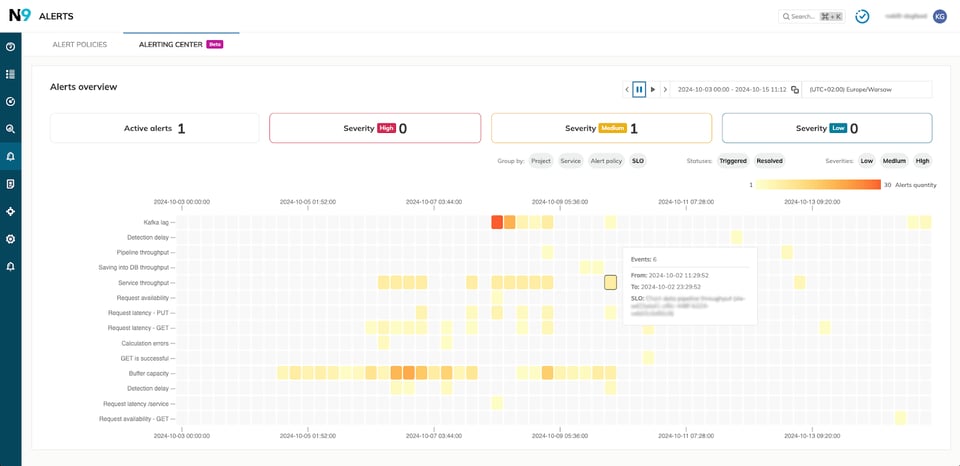Click the Request availability - GET label

(134, 419)
